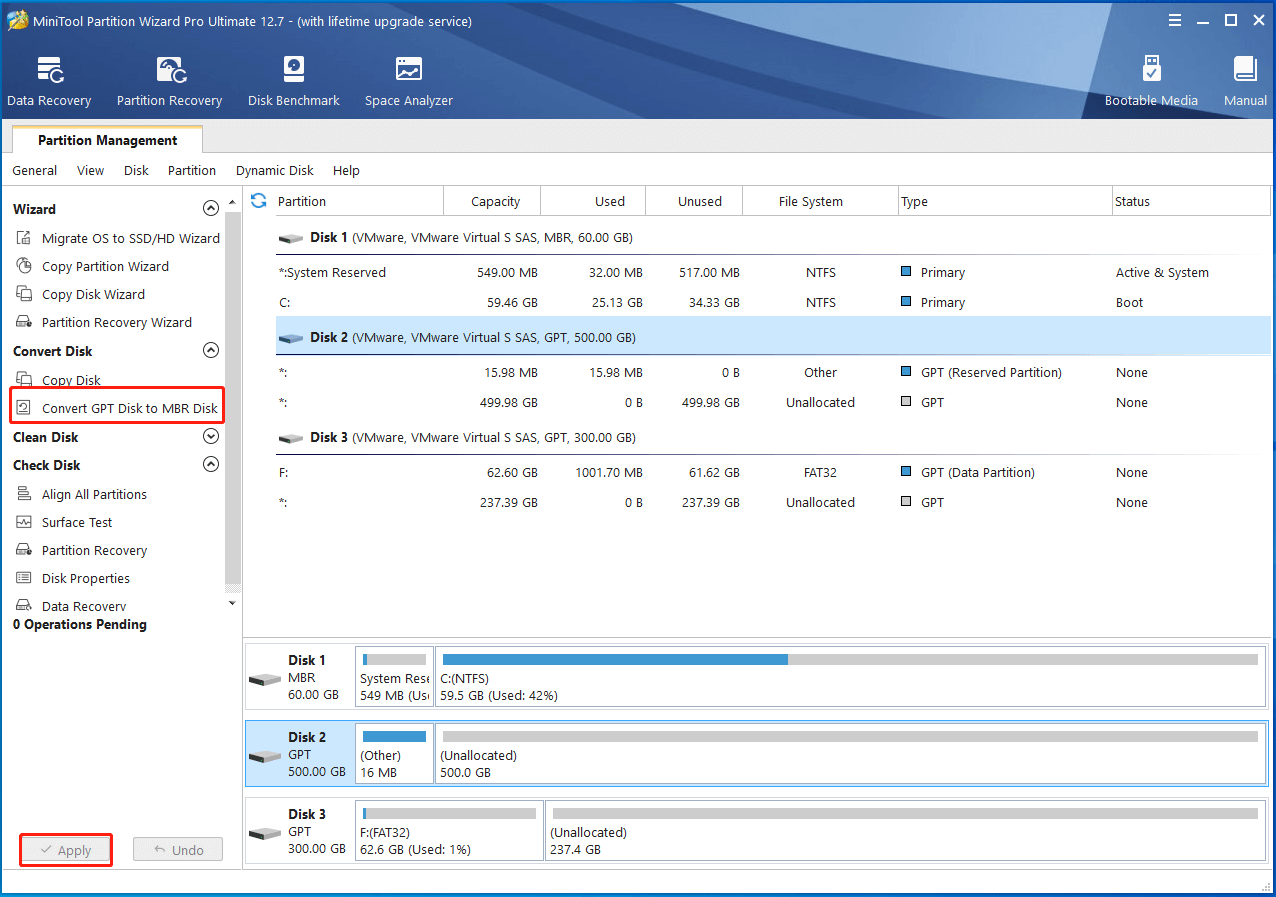Start Migrate OS to SSD/HD Wizard

[119, 238]
